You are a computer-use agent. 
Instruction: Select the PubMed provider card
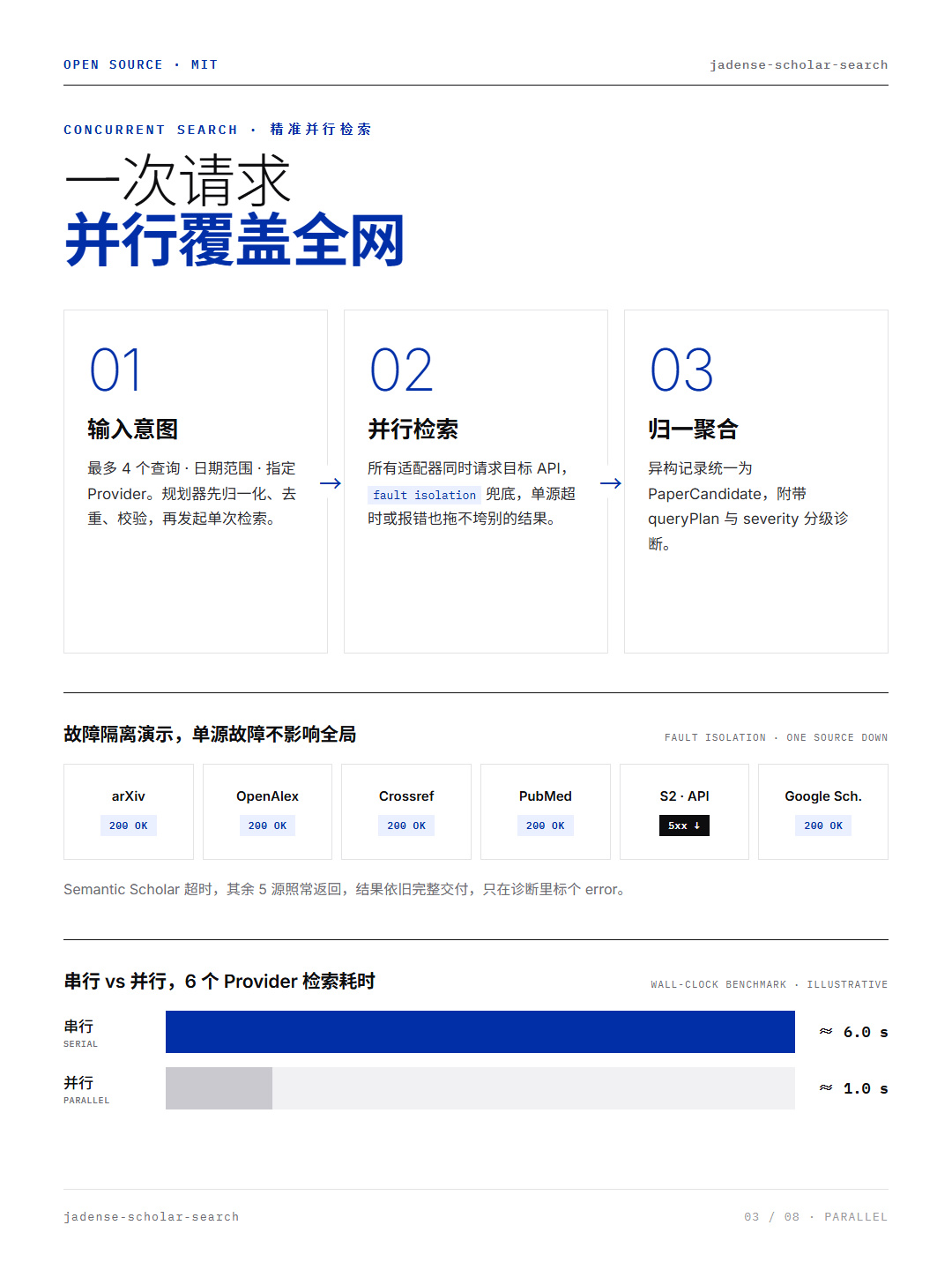pyautogui.click(x=546, y=811)
